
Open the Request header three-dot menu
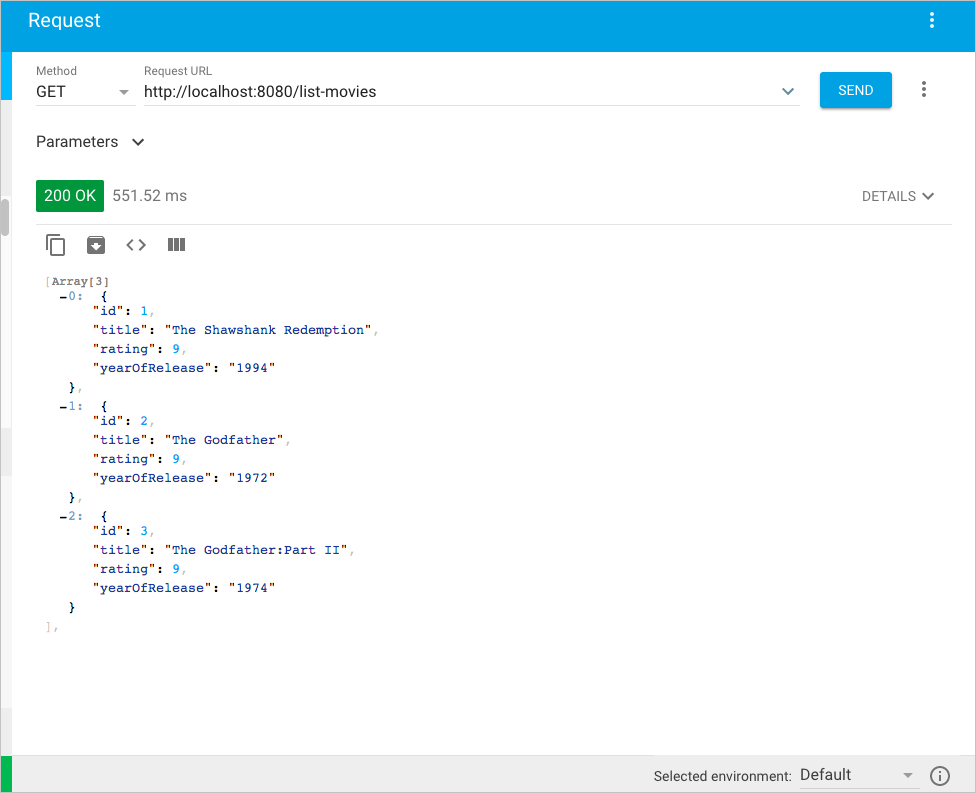931,20
